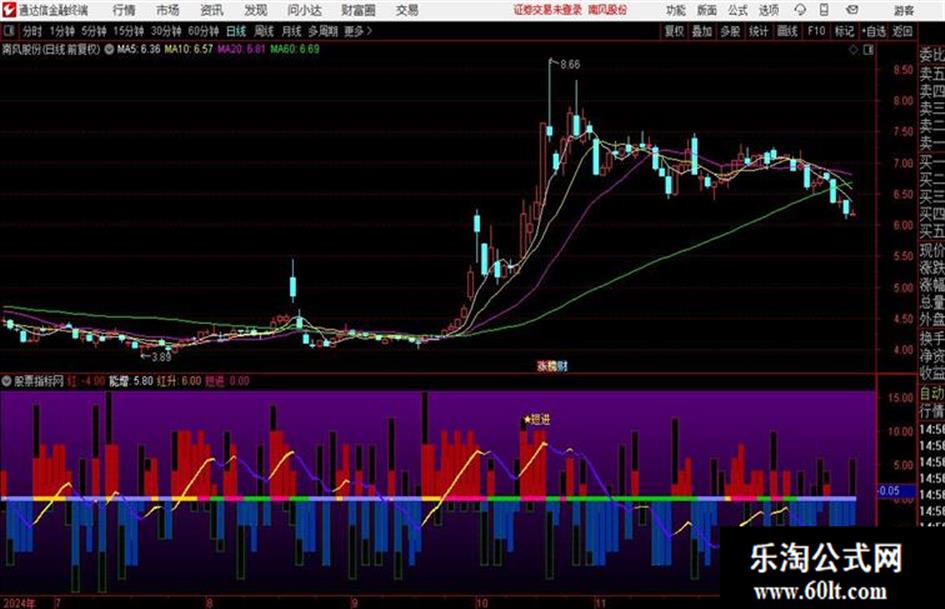Click the customer service headset icon
The image size is (945, 609).
(x=800, y=10)
